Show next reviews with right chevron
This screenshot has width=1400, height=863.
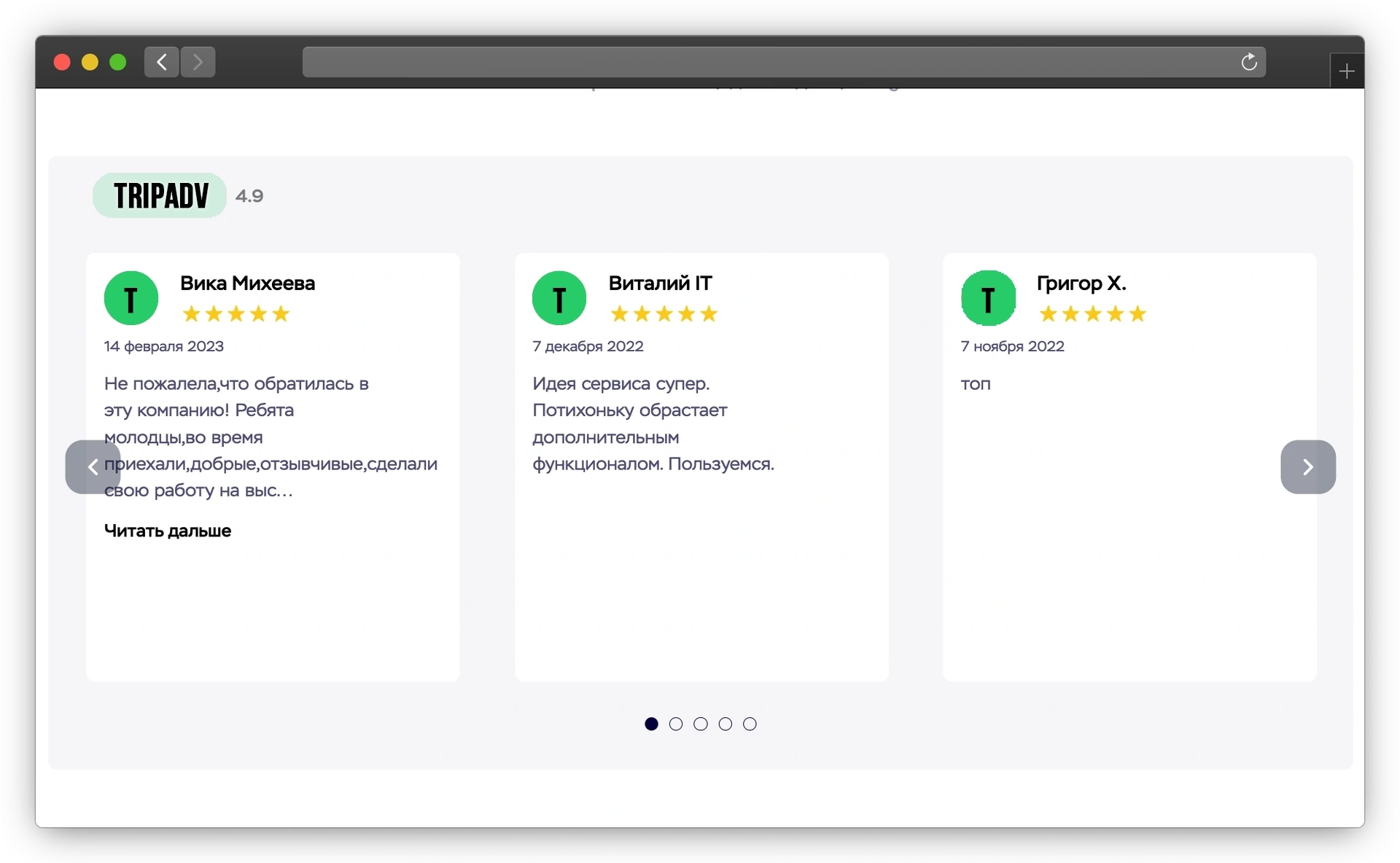(x=1307, y=467)
